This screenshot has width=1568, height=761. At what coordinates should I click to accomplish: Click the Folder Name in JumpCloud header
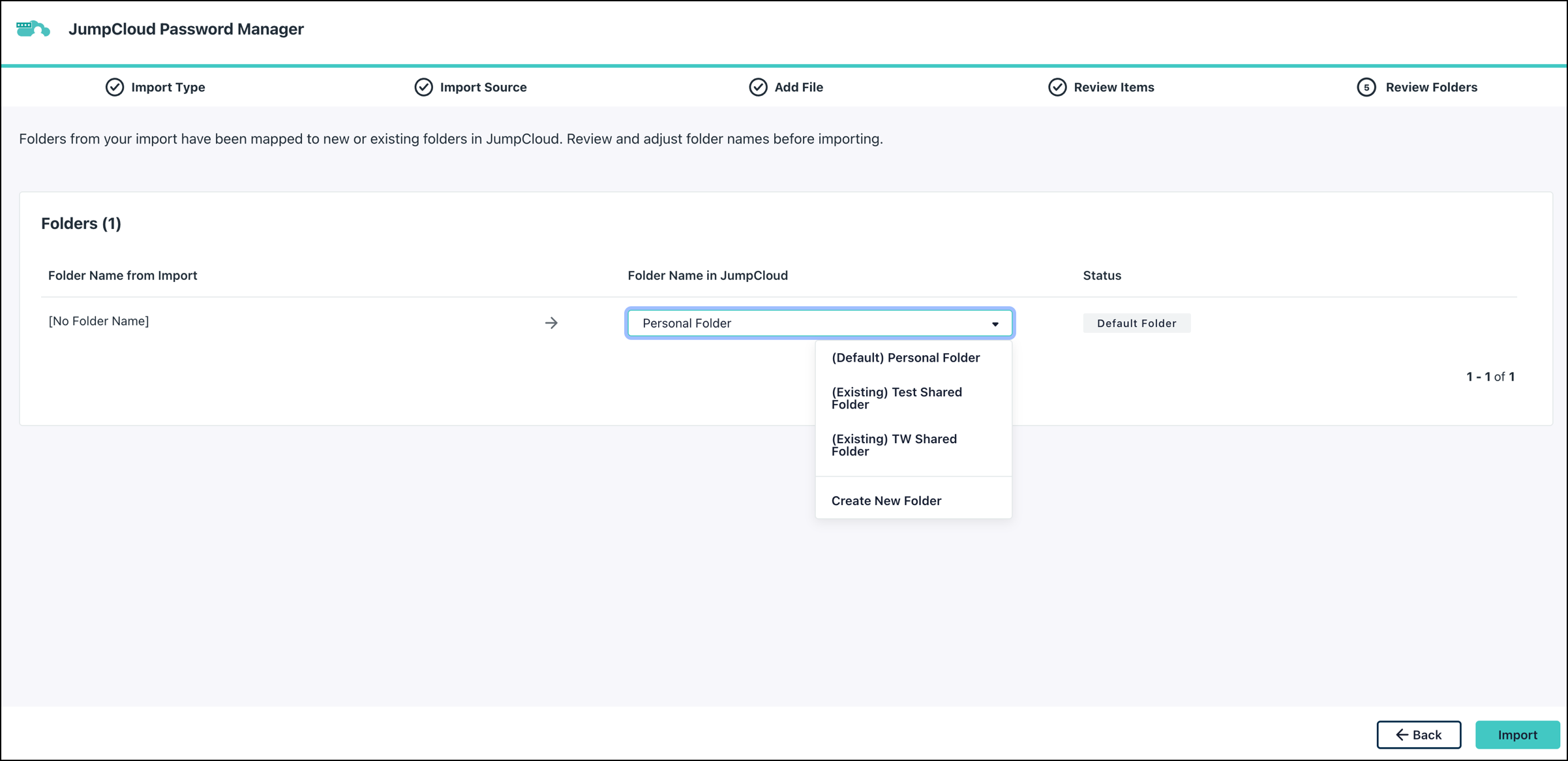click(708, 275)
